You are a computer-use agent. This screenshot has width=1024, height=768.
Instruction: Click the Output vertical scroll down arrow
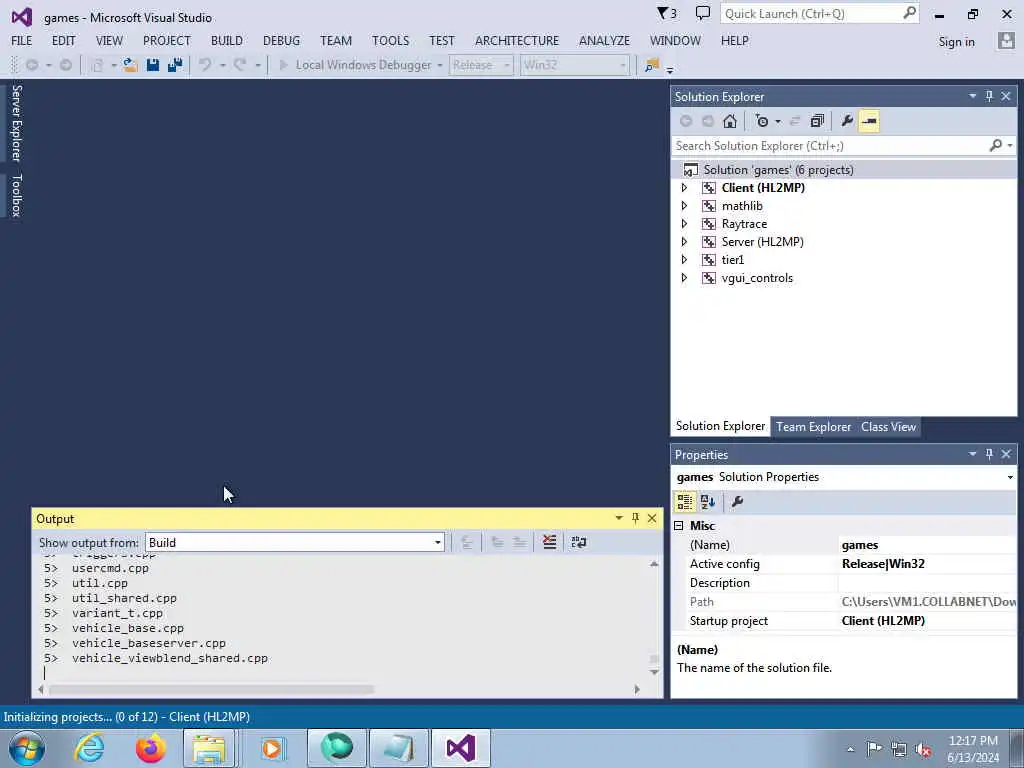tap(654, 672)
